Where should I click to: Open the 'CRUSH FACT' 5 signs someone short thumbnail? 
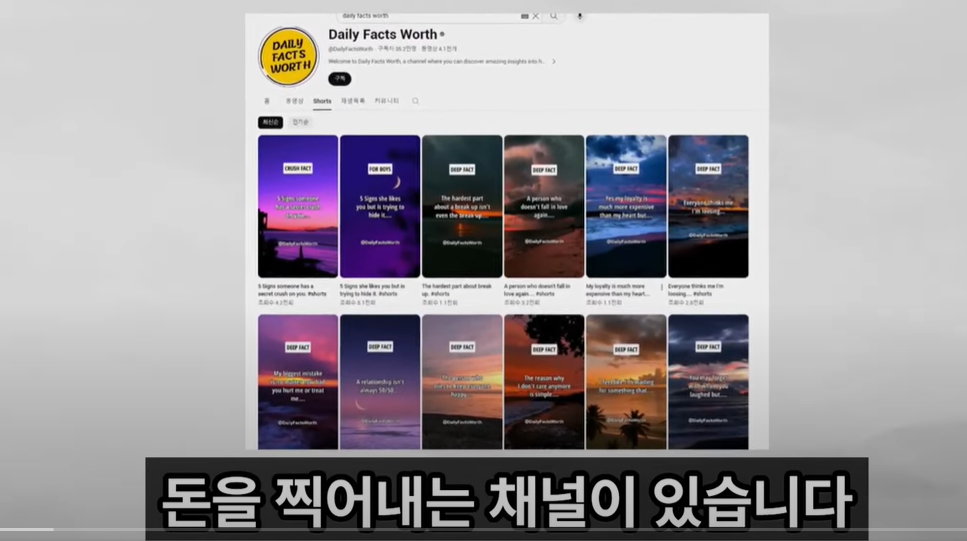click(298, 207)
